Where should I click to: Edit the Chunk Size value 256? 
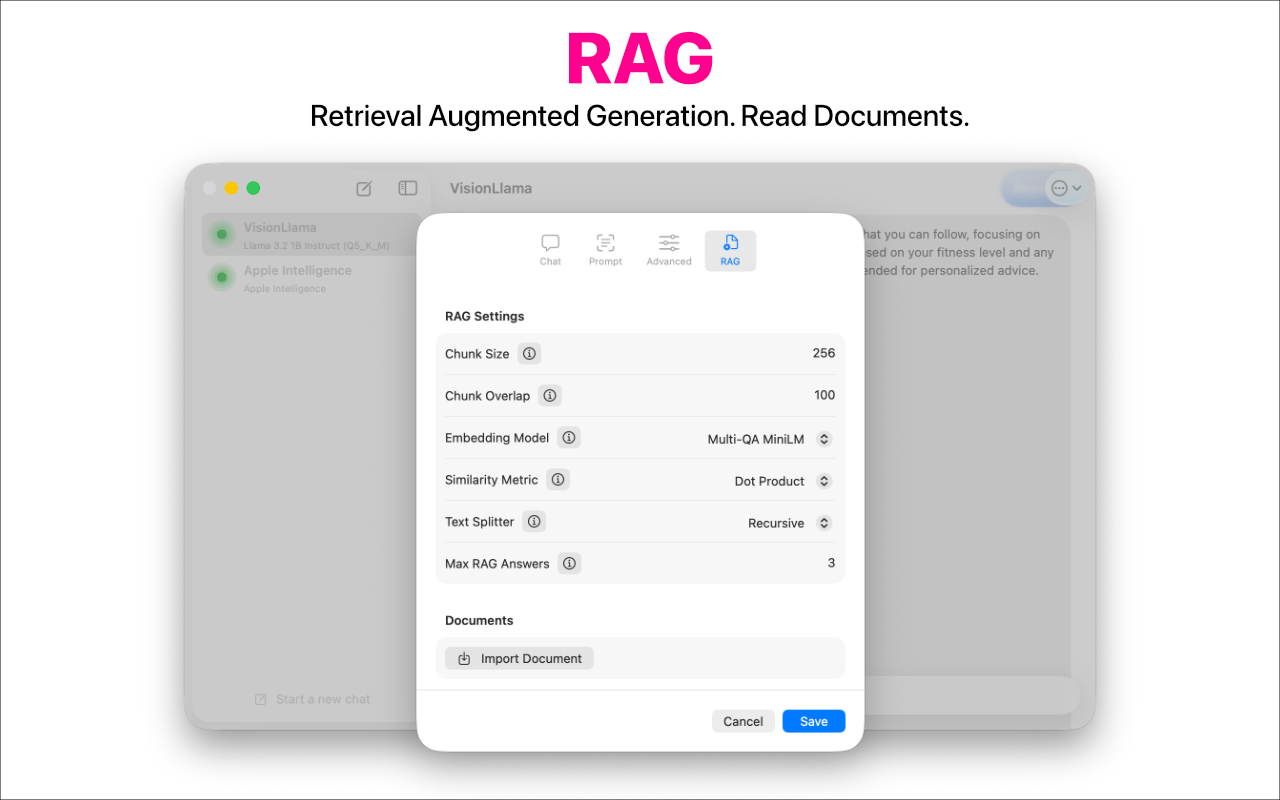click(x=823, y=353)
